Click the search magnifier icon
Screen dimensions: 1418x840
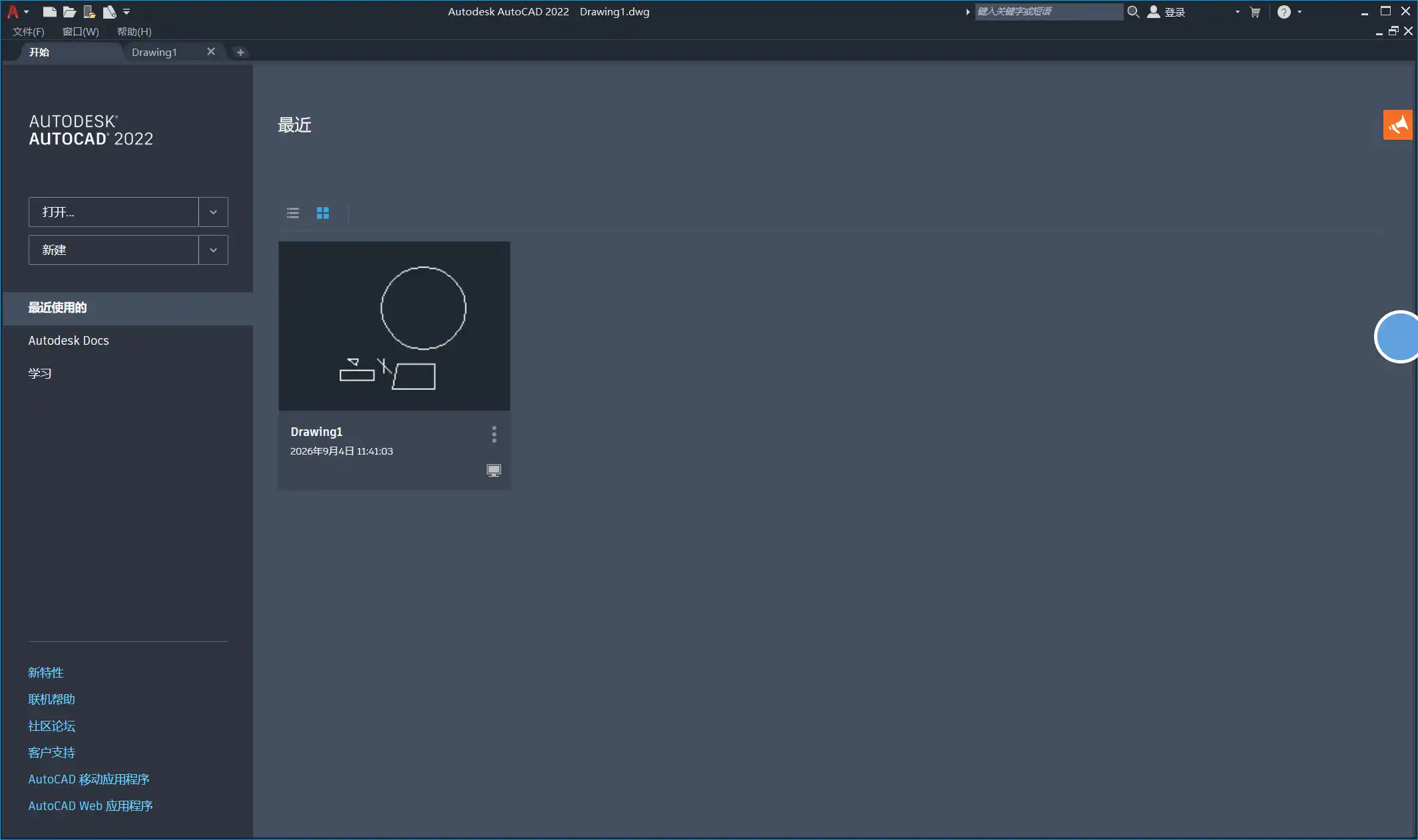(x=1133, y=11)
